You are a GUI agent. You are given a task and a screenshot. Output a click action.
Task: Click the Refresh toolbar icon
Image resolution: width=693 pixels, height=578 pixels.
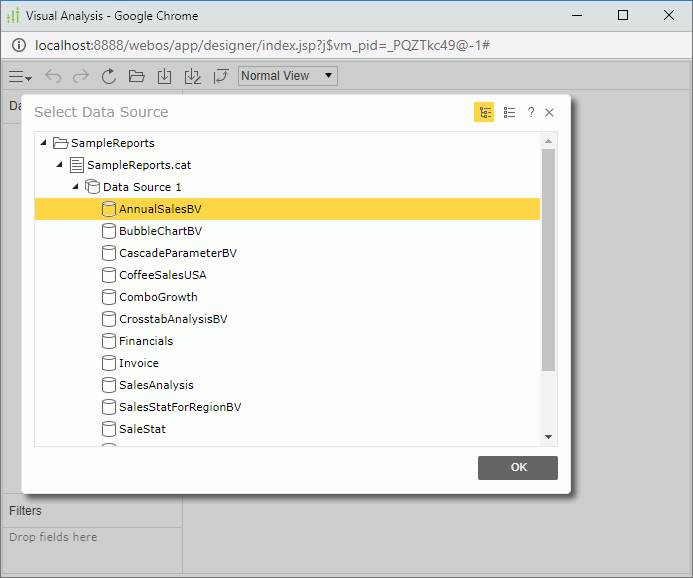(x=109, y=76)
